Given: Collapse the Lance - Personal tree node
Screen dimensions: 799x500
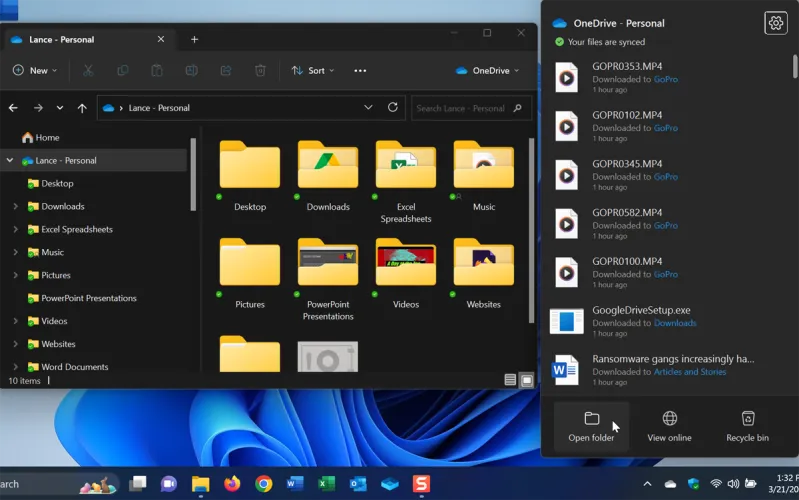Looking at the screenshot, I should (10, 160).
